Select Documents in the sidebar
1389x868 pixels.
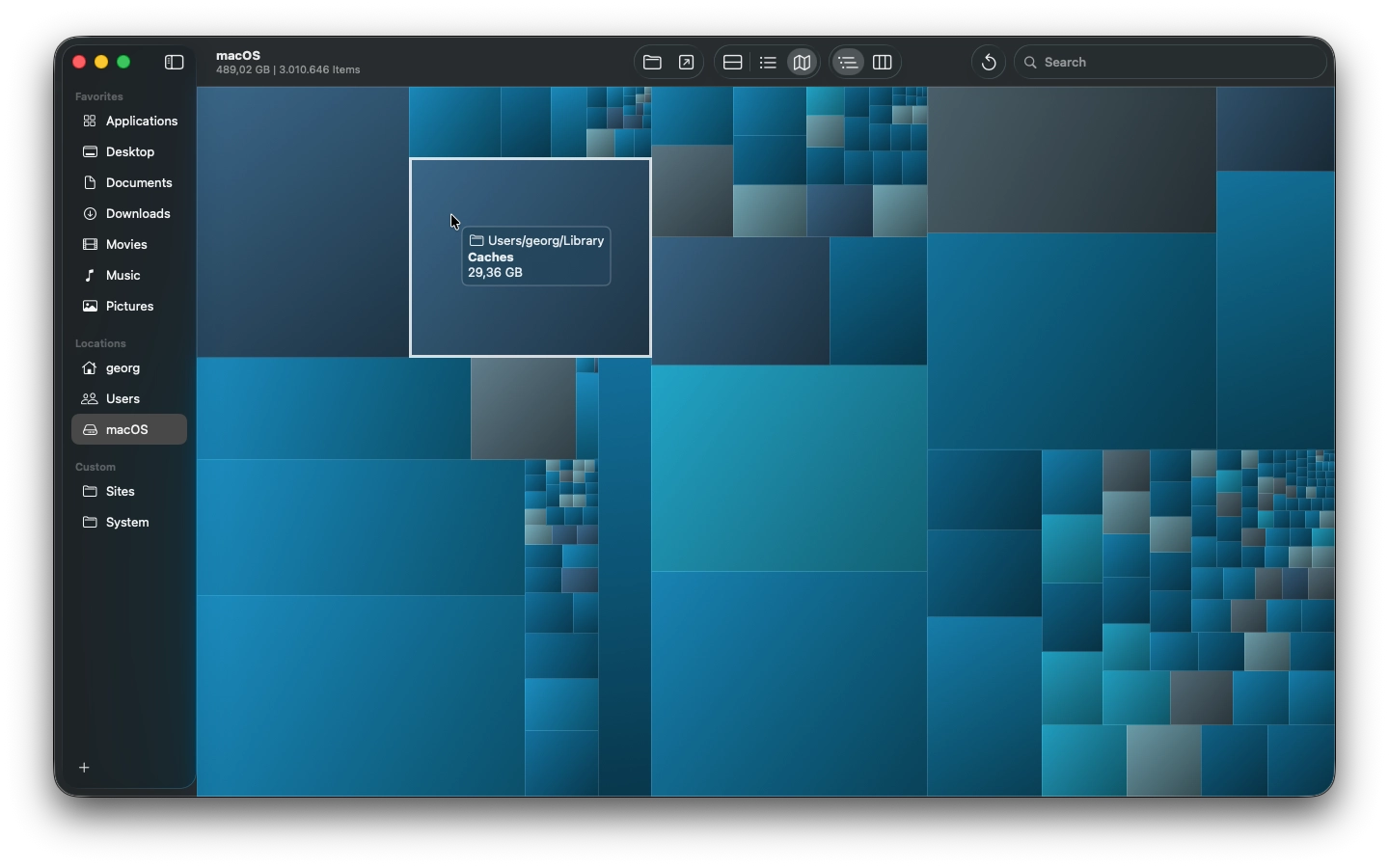pyautogui.click(x=129, y=183)
